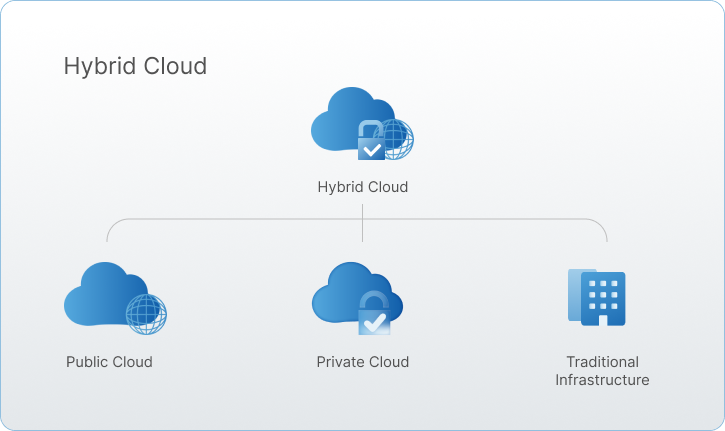Click the 'Public Cloud' label
This screenshot has height=431, width=725.
coord(109,362)
